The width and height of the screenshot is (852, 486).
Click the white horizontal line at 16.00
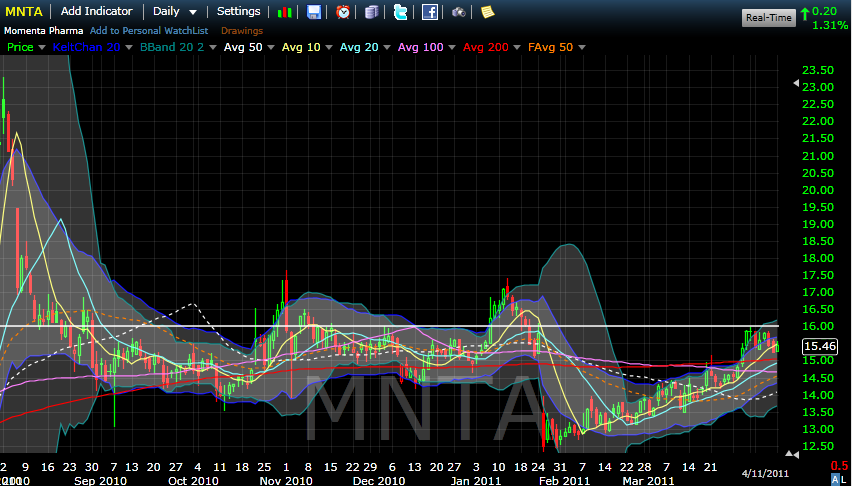pos(389,326)
